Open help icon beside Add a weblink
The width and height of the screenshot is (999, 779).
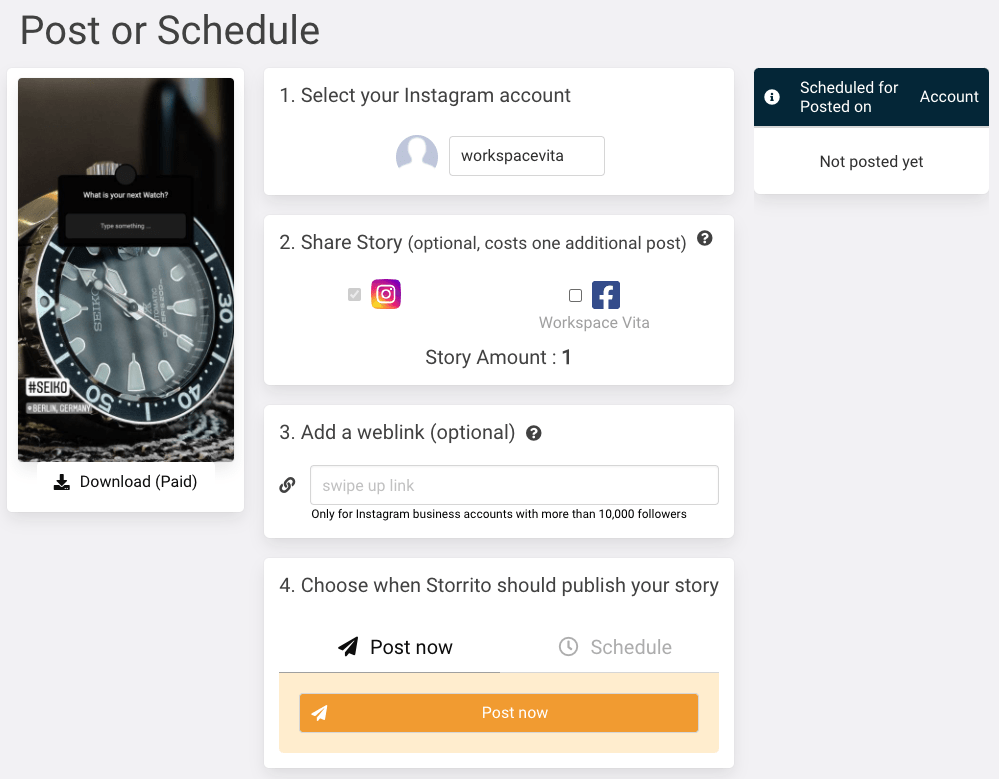coord(533,434)
